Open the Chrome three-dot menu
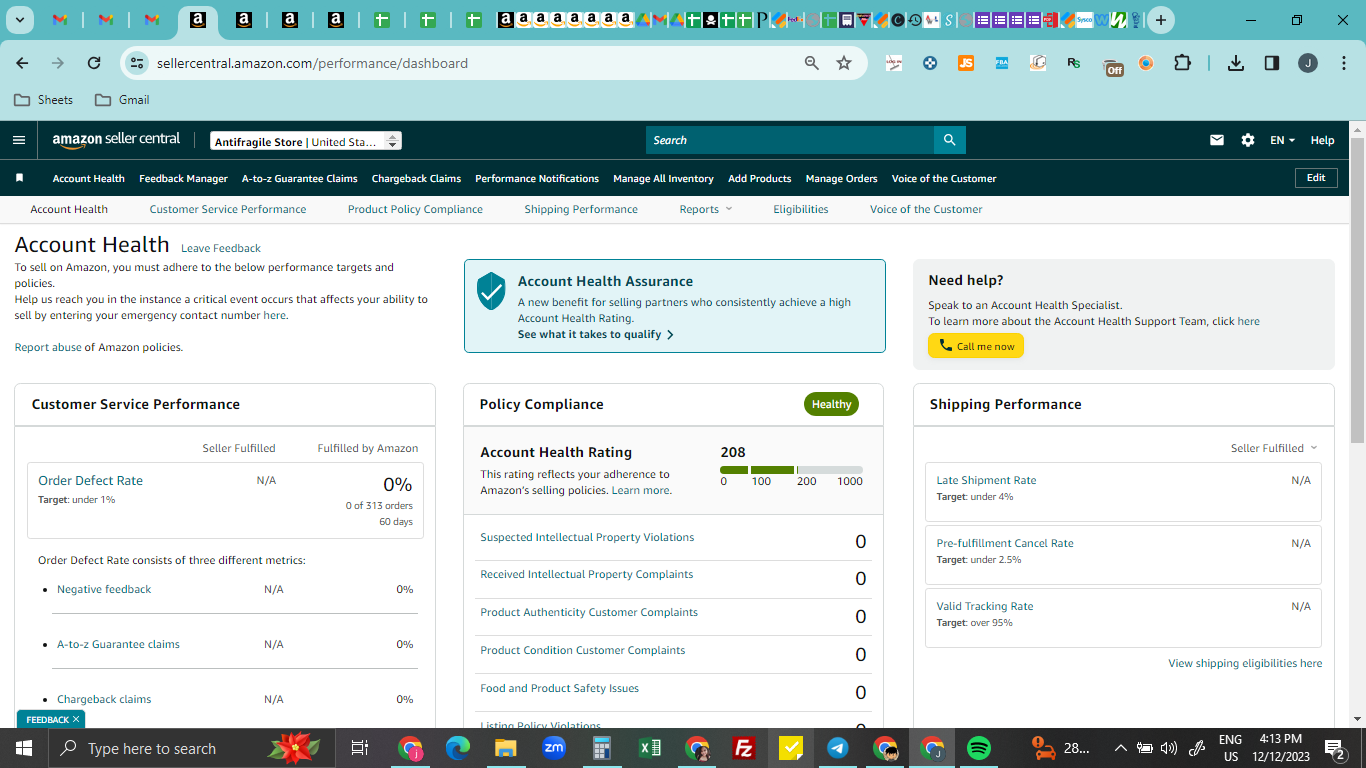 pos(1342,63)
